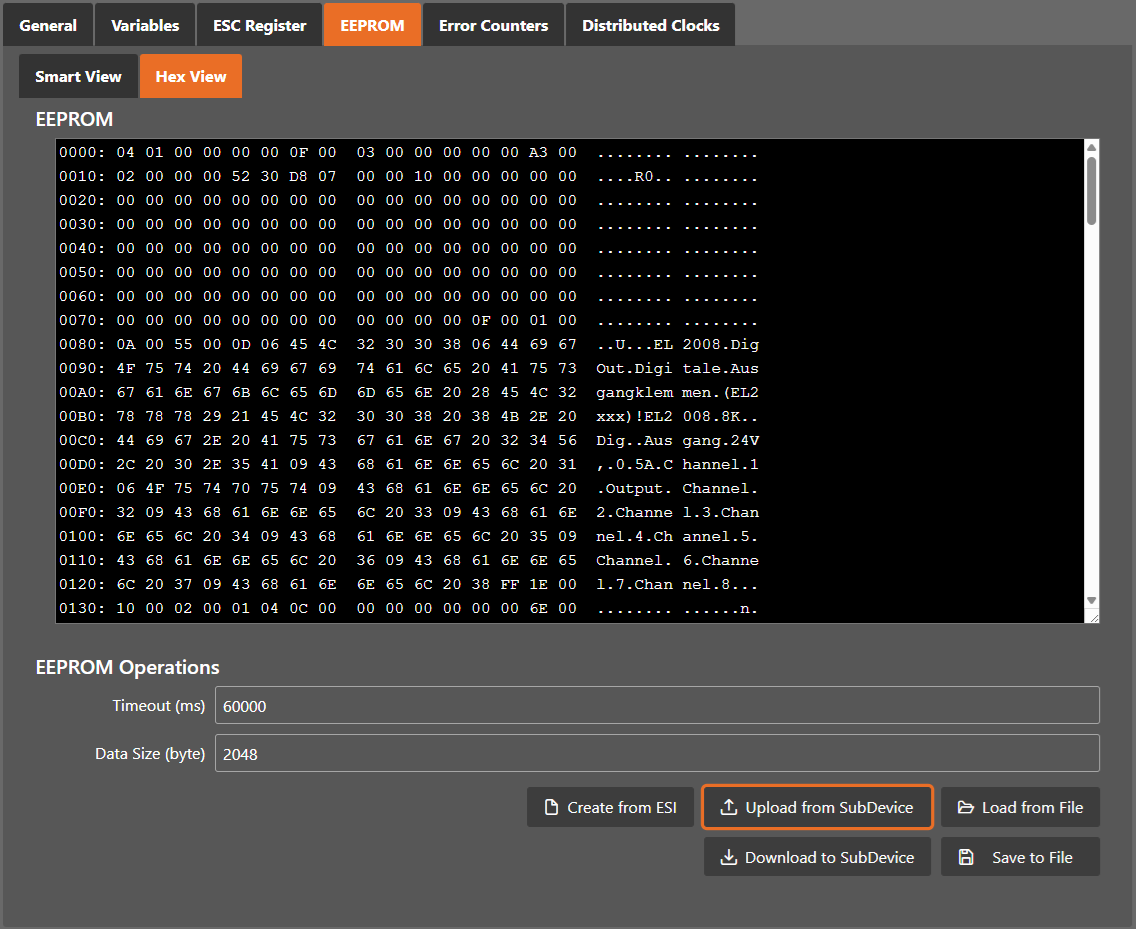Viewport: 1136px width, 929px height.
Task: Focus the Timeout (ms) input field
Action: [657, 705]
